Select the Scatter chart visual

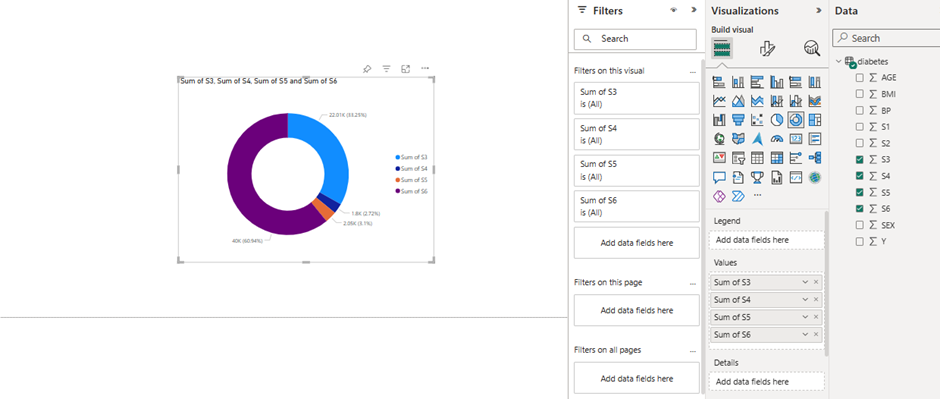click(757, 120)
